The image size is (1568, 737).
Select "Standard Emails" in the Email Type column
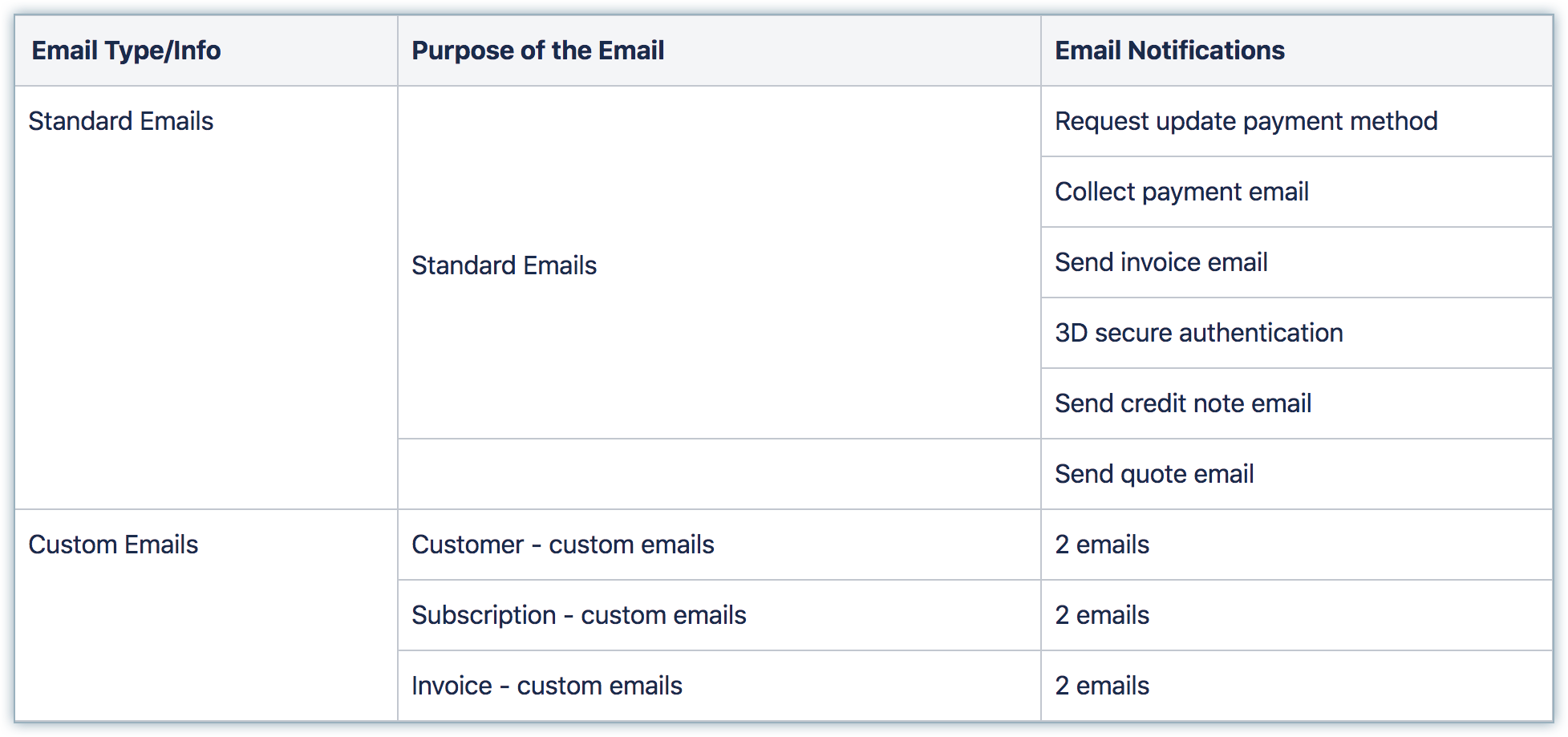(x=121, y=121)
